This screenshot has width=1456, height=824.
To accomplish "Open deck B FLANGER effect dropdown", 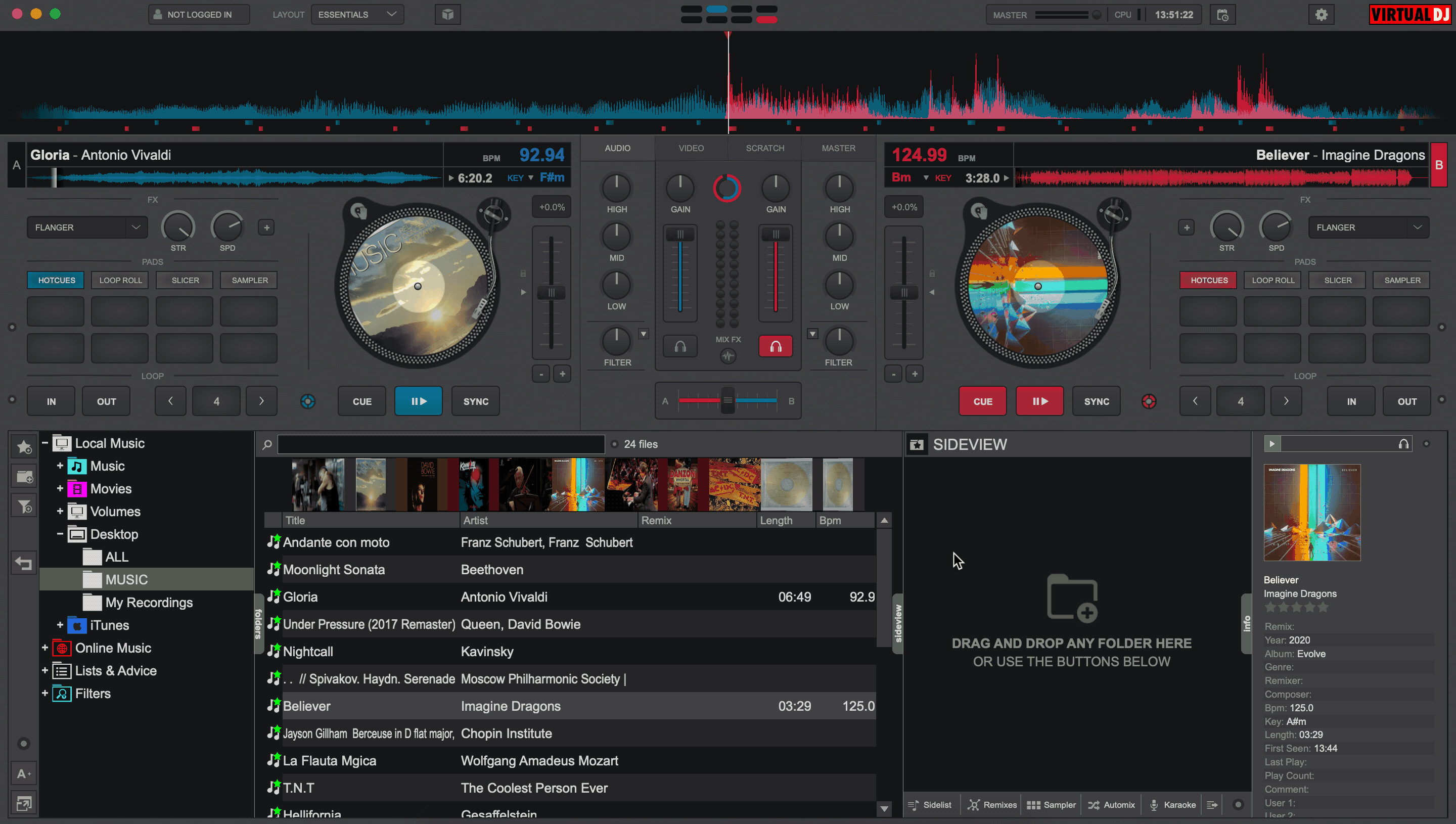I will pyautogui.click(x=1369, y=227).
